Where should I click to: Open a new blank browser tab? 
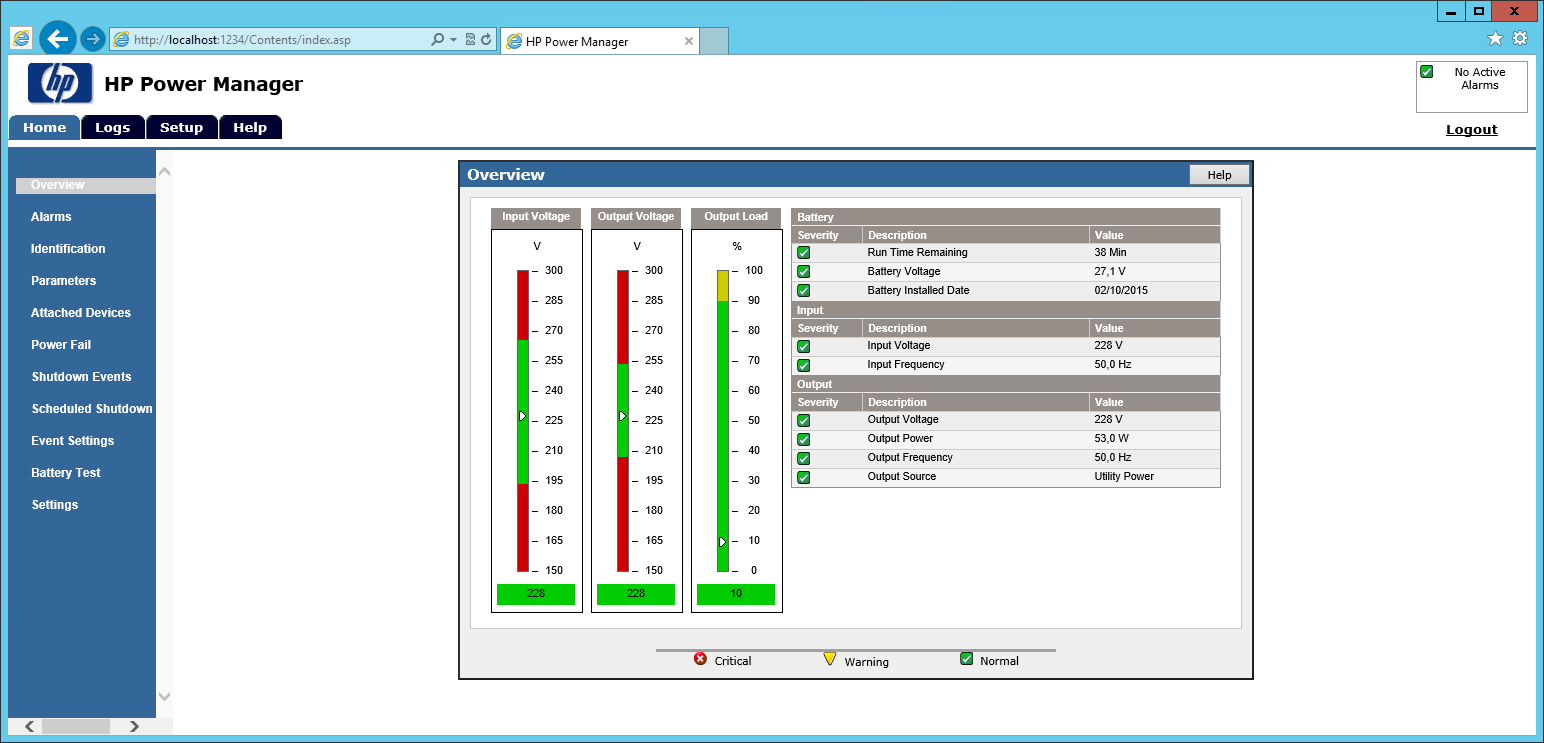pyautogui.click(x=713, y=41)
